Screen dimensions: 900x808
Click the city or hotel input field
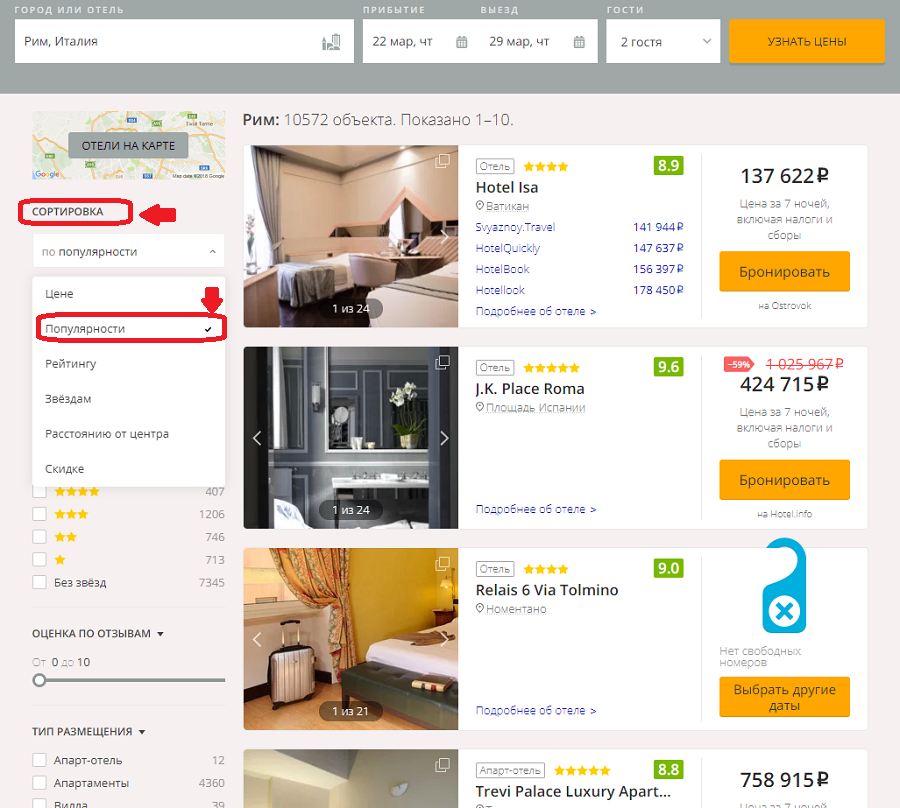coord(184,41)
